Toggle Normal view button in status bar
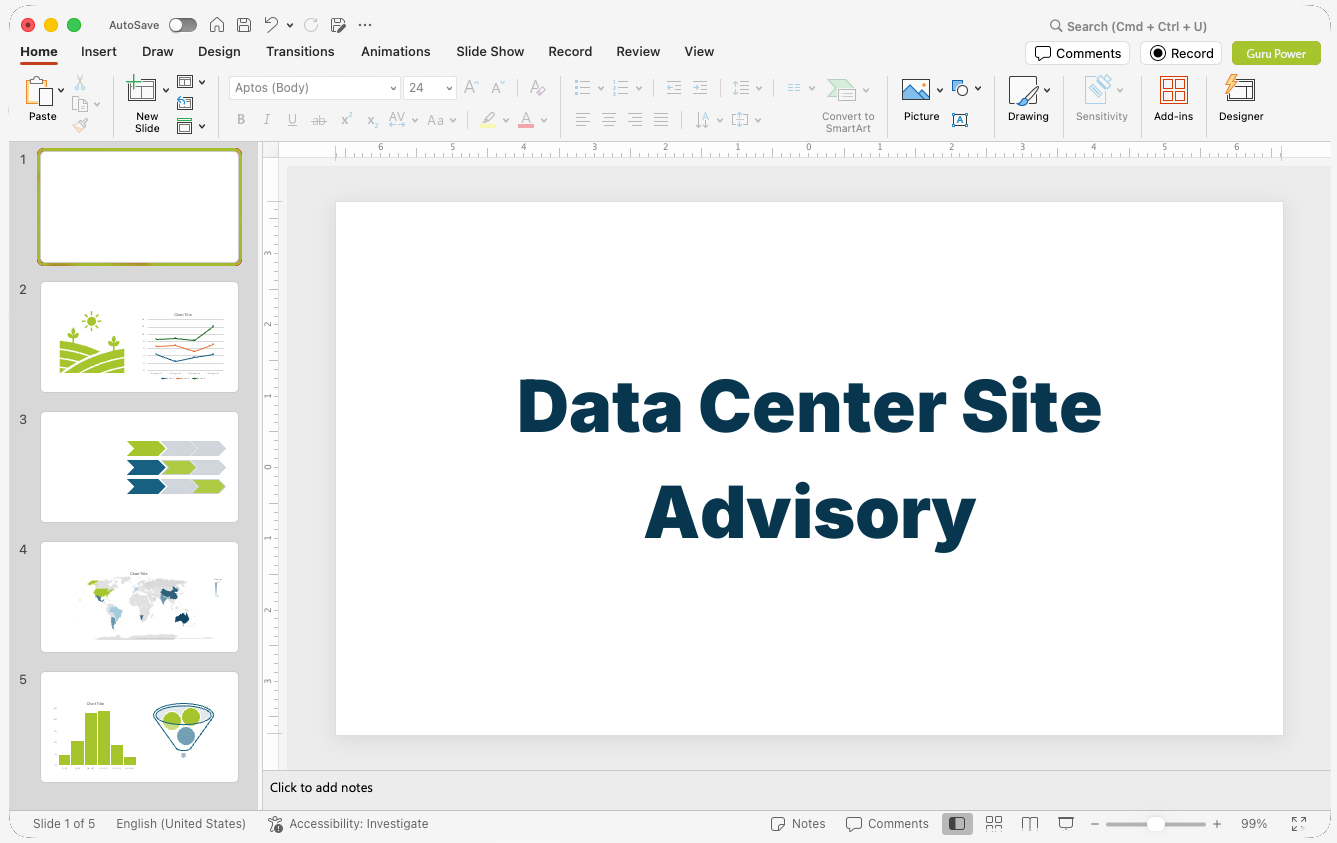Image resolution: width=1337 pixels, height=843 pixels. pyautogui.click(x=957, y=824)
